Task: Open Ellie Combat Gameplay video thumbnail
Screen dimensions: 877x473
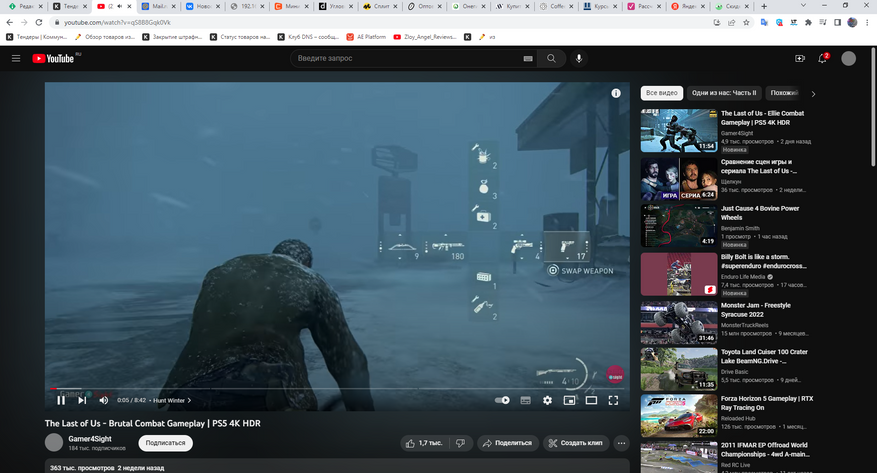Action: tap(679, 130)
